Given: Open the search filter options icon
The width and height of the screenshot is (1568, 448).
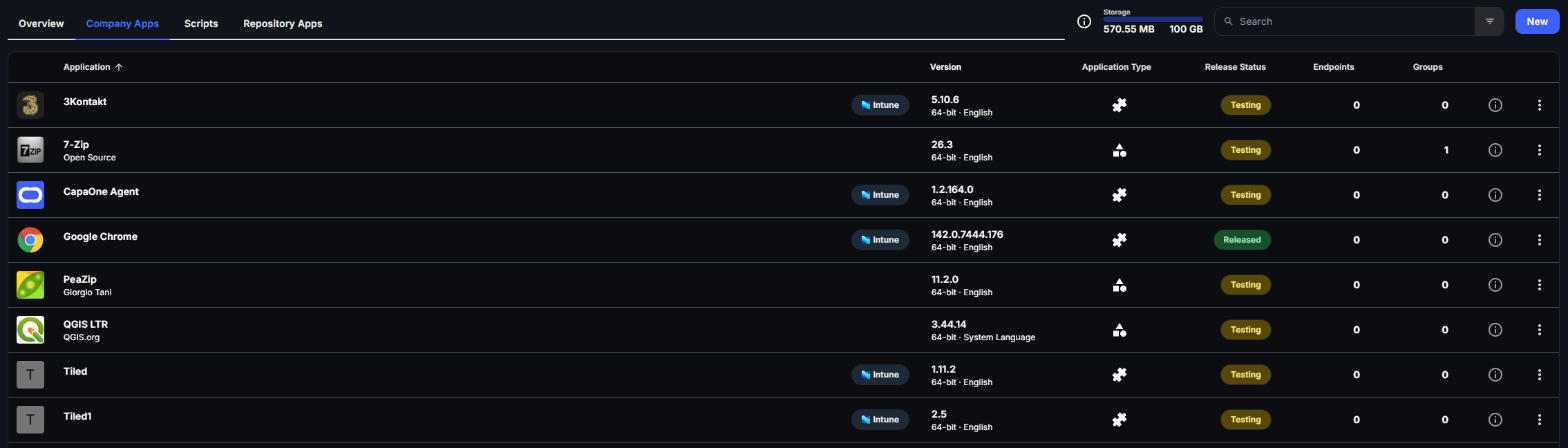Looking at the screenshot, I should coord(1489,21).
